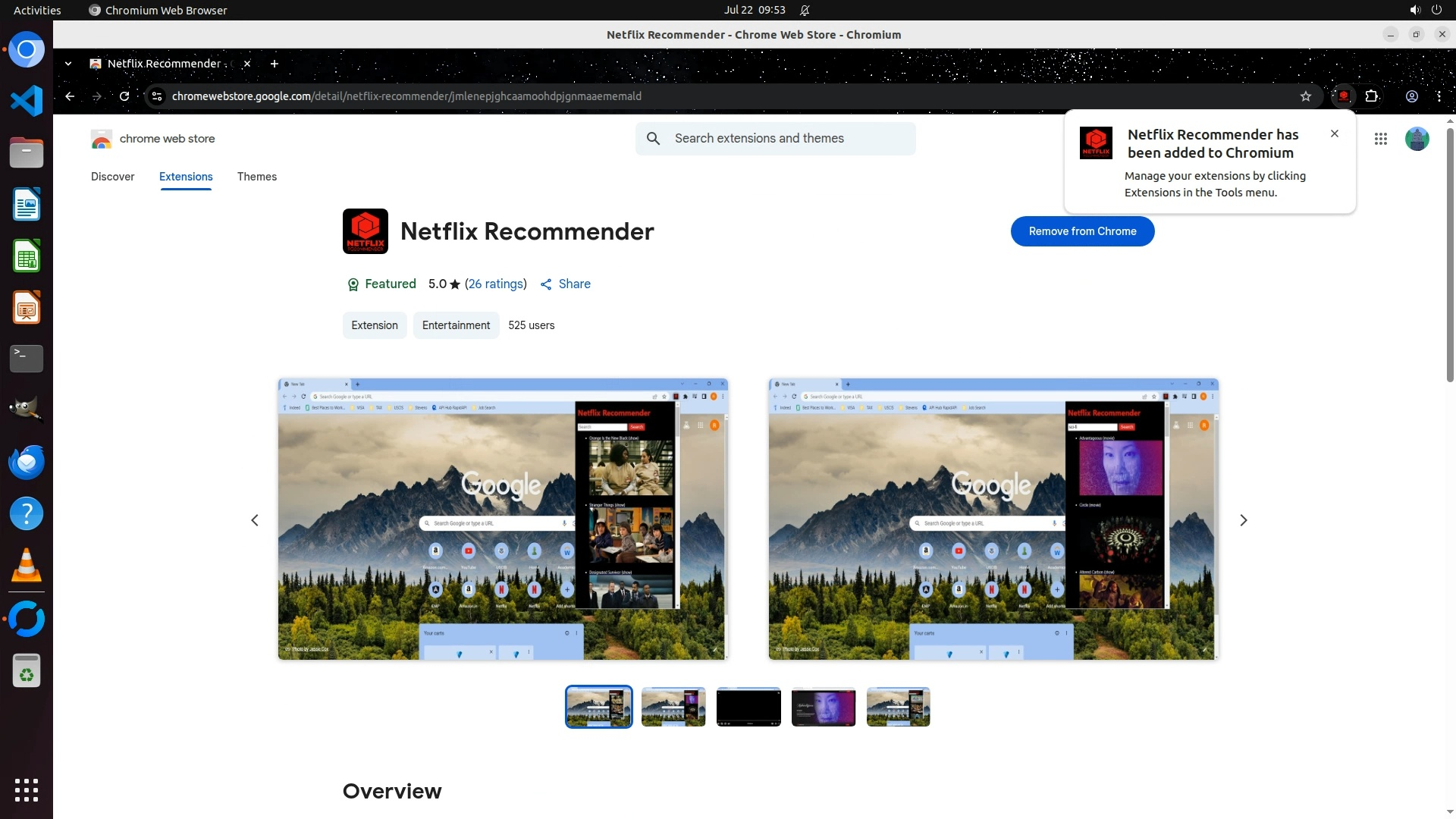Click the Netflix Recommender extension toolbar icon
The height and width of the screenshot is (819, 1456).
point(1343,96)
